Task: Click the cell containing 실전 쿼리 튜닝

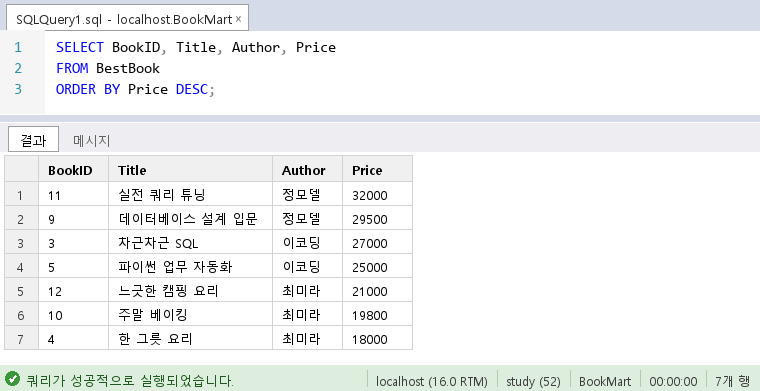Action: tap(190, 194)
